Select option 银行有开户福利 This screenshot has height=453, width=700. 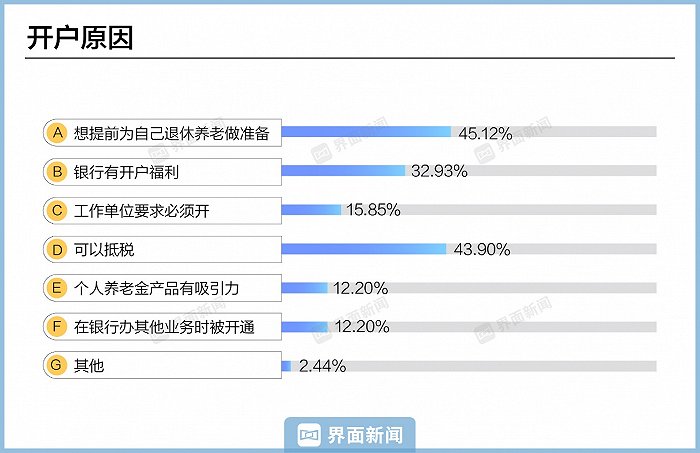coord(126,172)
